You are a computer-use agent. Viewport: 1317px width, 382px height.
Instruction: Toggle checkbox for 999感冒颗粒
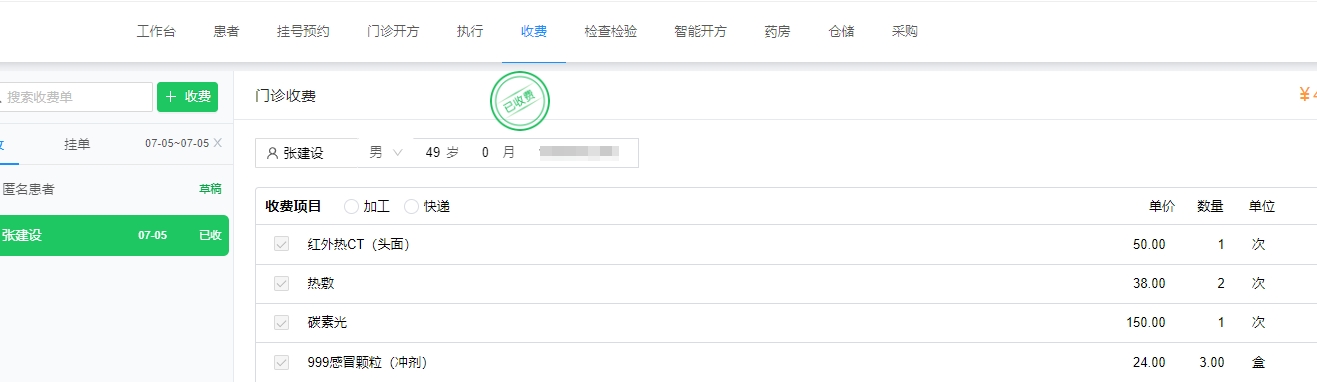pyautogui.click(x=282, y=362)
